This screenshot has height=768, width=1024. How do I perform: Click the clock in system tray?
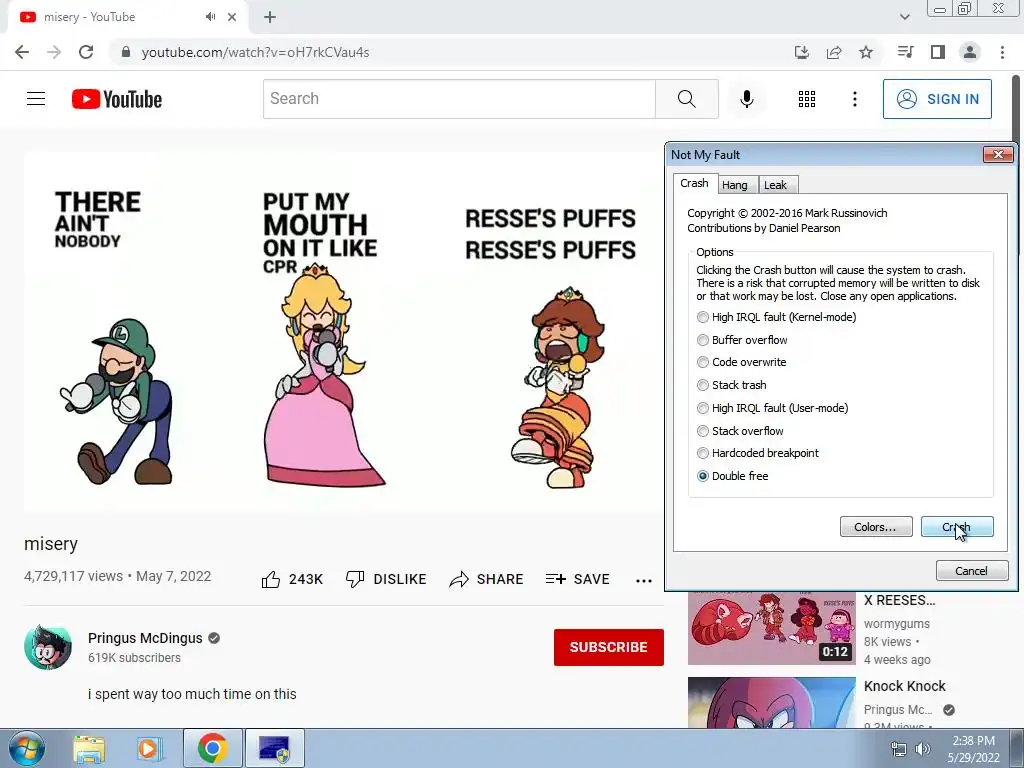tap(973, 749)
